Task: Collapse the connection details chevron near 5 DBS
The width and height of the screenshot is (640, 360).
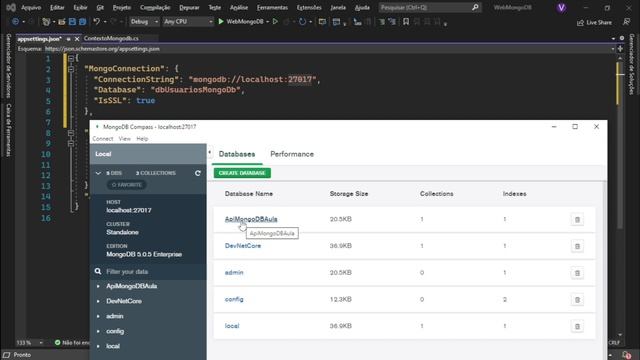Action: 98,173
